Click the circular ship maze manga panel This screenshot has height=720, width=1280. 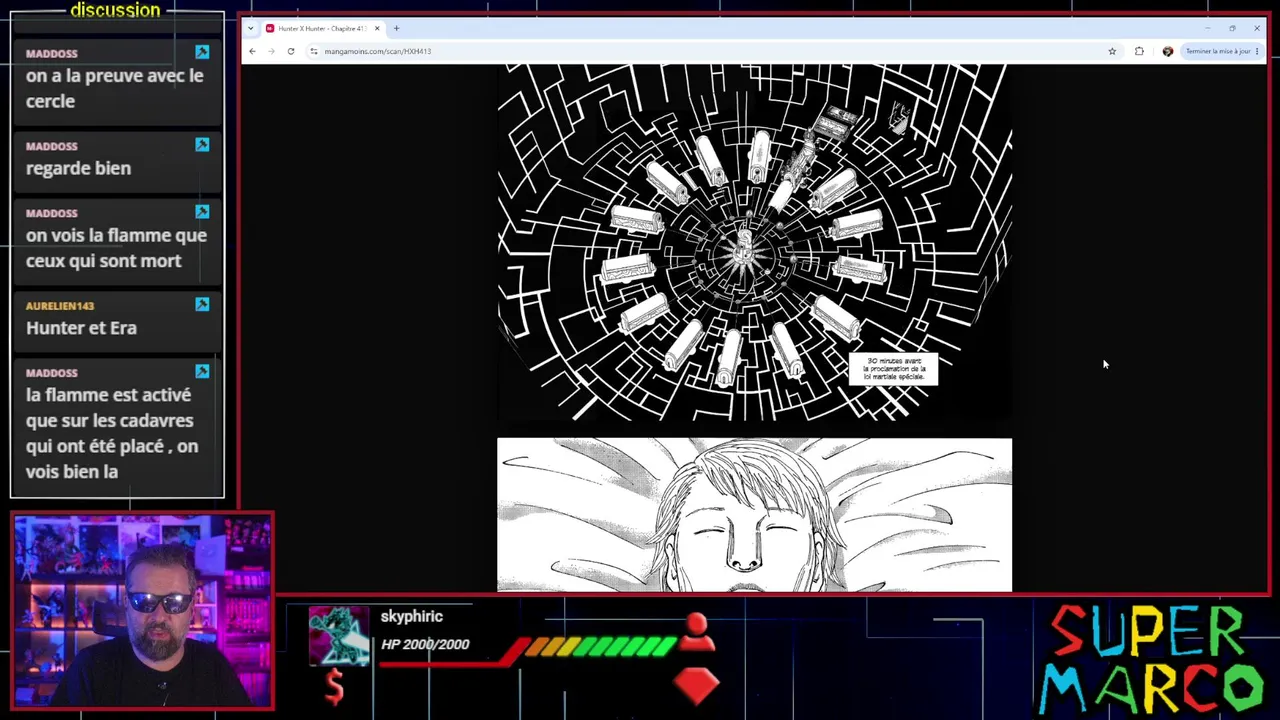754,241
